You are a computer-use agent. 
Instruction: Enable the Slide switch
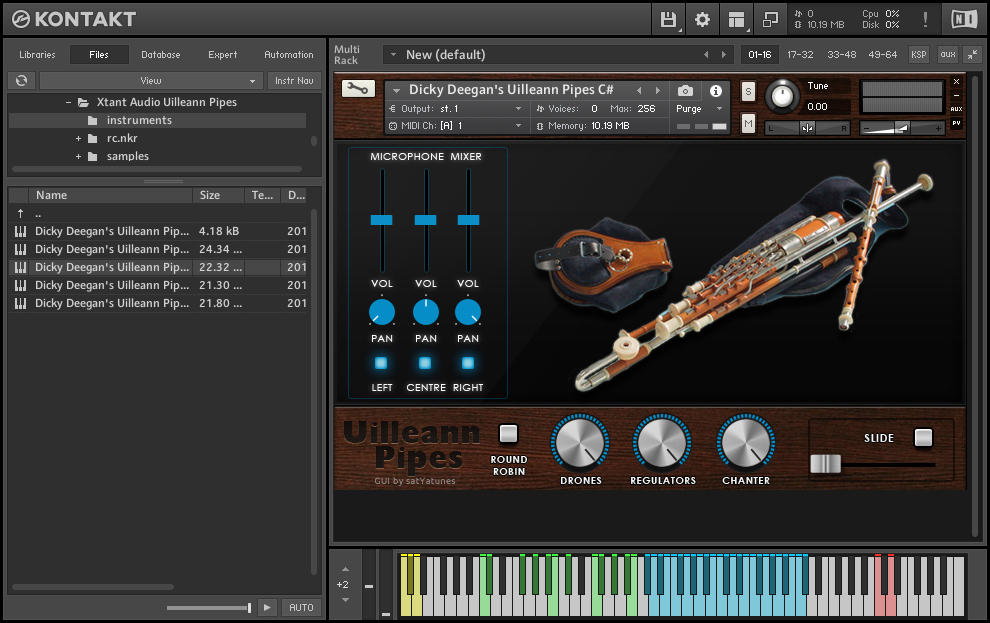tap(923, 437)
